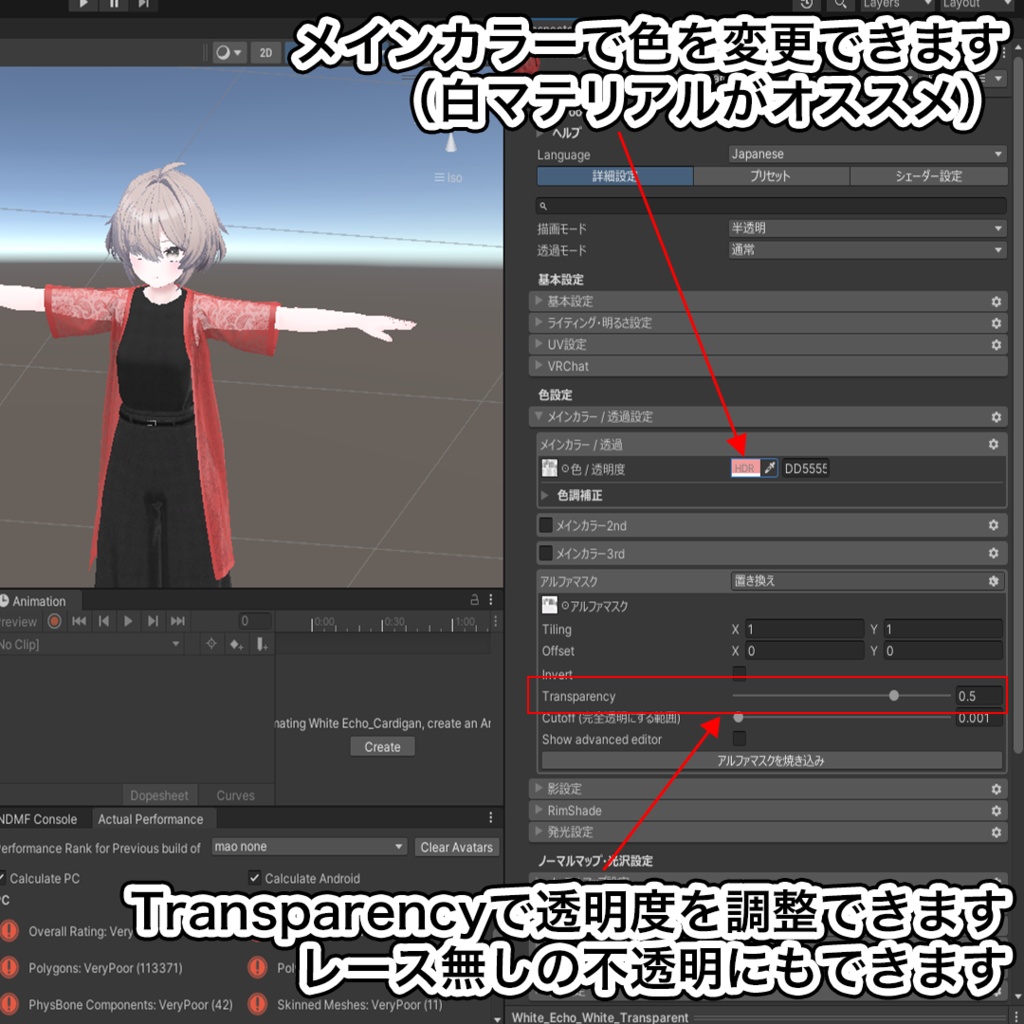Click the gear icon for 発光設定
This screenshot has height=1024, width=1024.
click(x=996, y=832)
